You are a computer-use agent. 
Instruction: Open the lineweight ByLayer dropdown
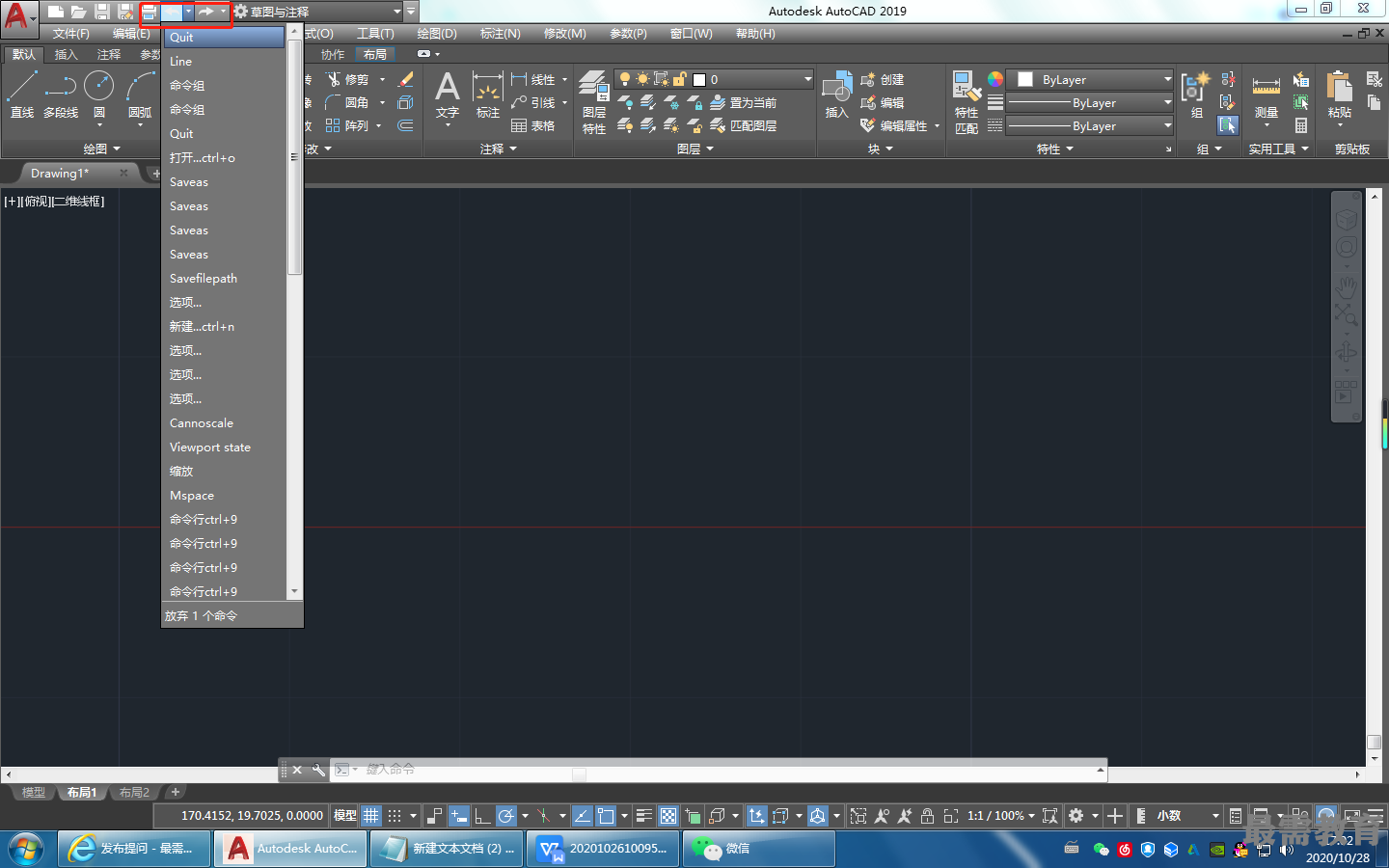click(1090, 102)
